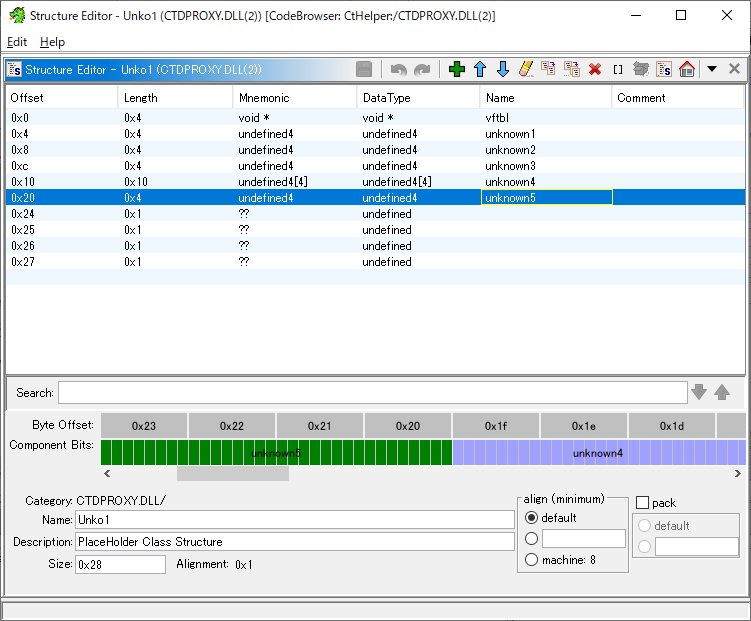
Task: Close the Structure Editor panel
Action: [x=734, y=69]
